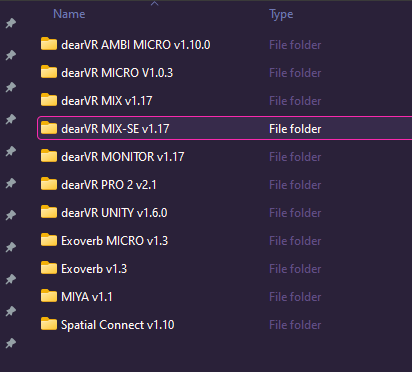Click the File folder type of Spatial Connect

coord(295,325)
